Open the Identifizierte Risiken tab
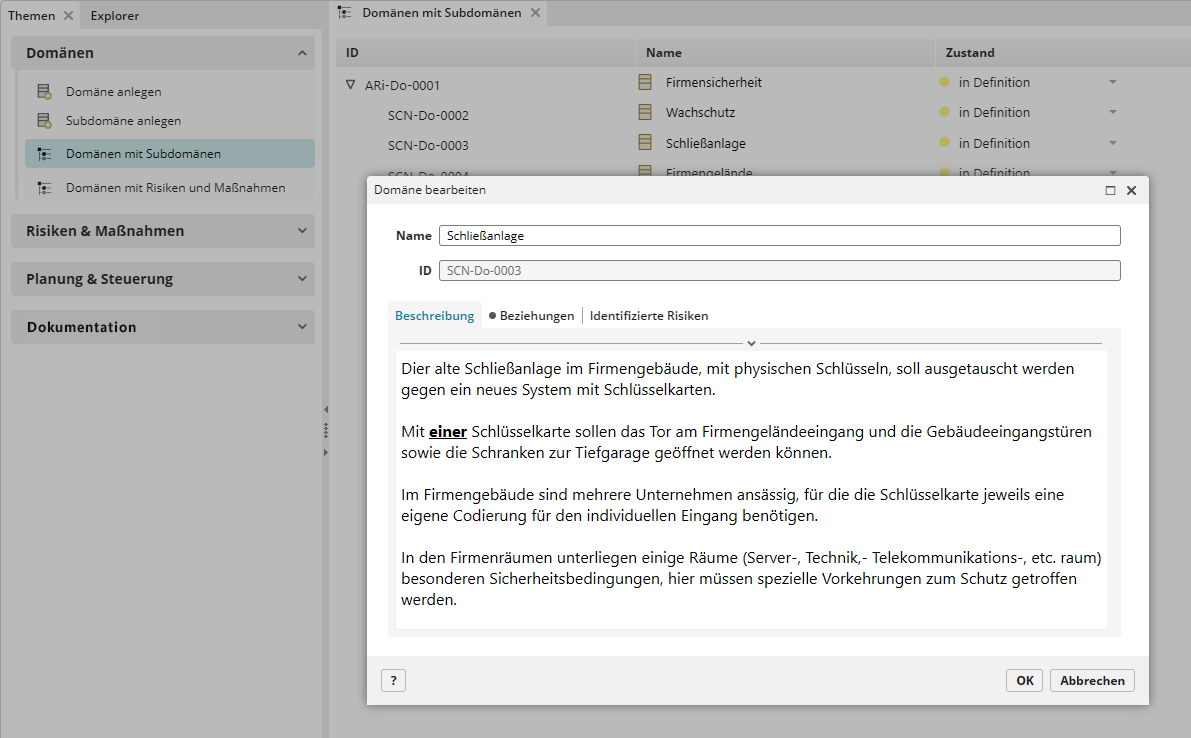The image size is (1191, 738). coord(649,316)
